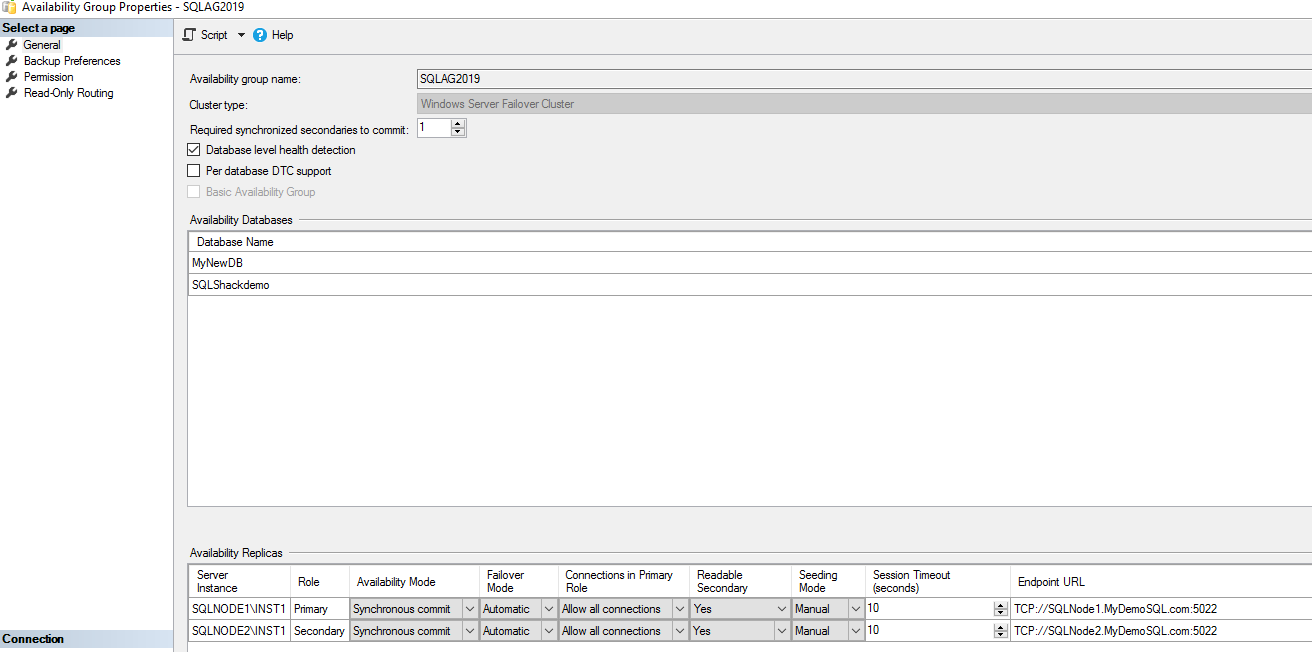Open the Permission page

pos(49,77)
